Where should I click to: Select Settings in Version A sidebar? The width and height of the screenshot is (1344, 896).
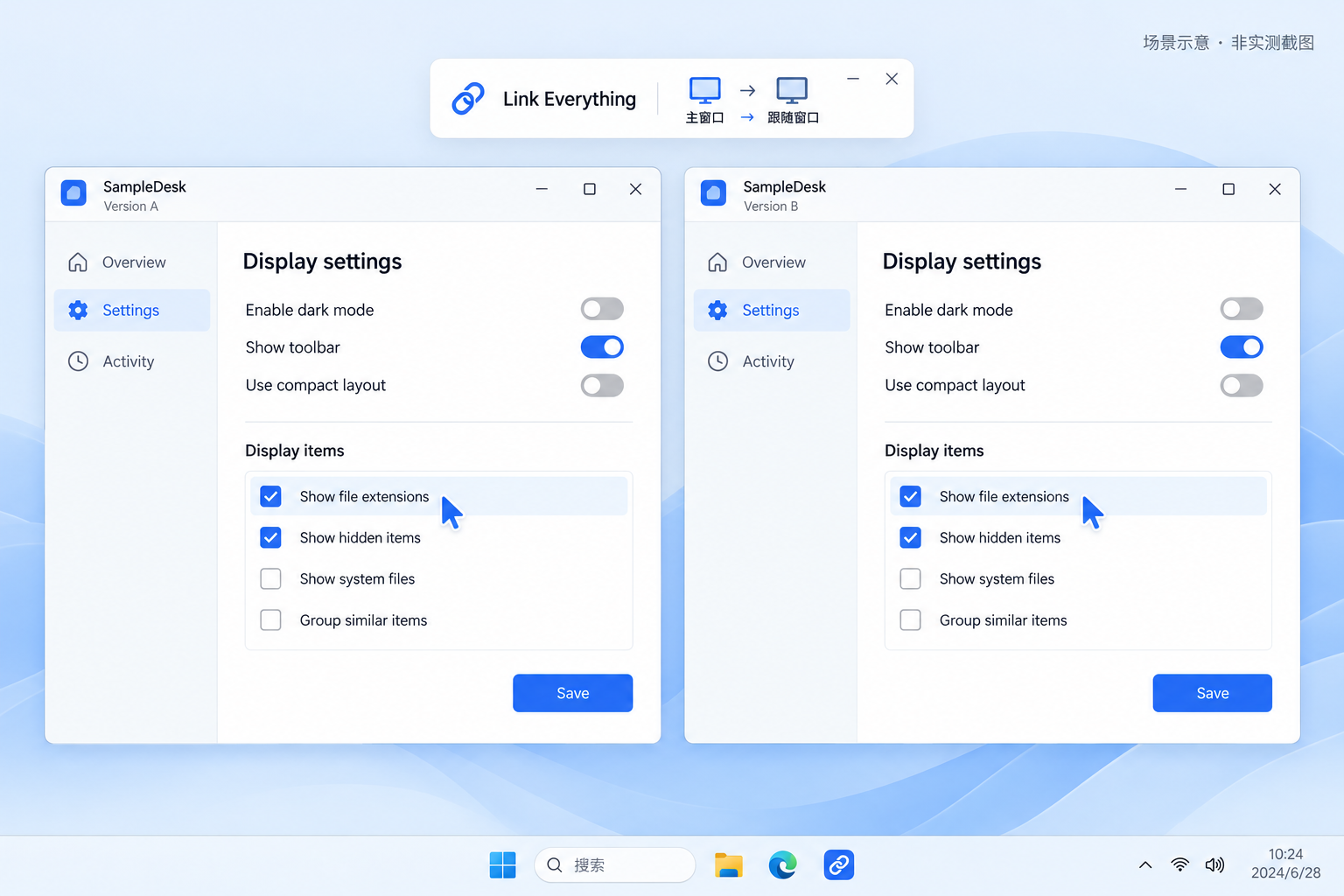(132, 311)
